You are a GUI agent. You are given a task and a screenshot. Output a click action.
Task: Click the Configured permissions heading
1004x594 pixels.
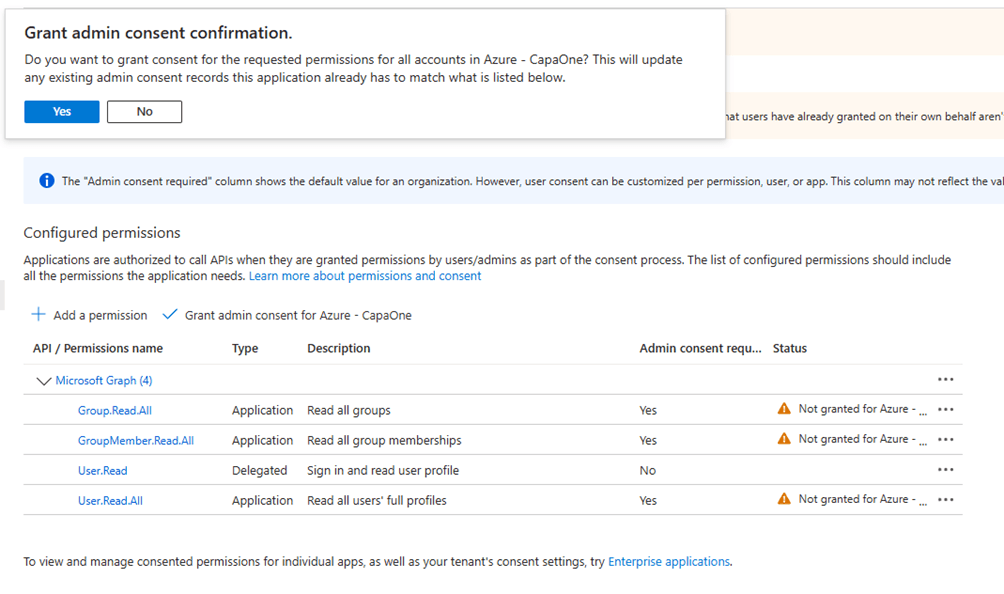[x=102, y=232]
